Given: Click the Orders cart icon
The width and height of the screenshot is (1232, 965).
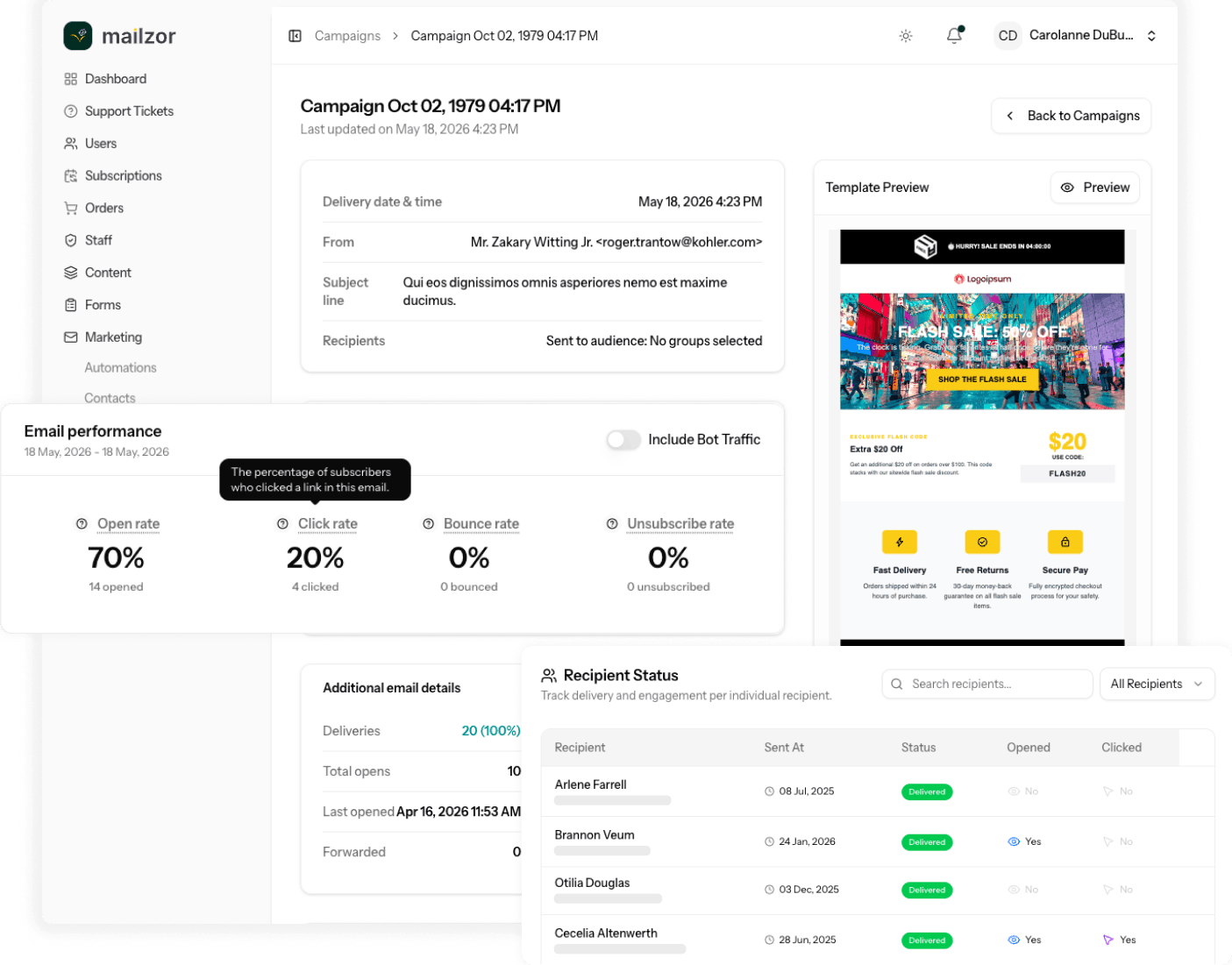Looking at the screenshot, I should click(x=71, y=209).
